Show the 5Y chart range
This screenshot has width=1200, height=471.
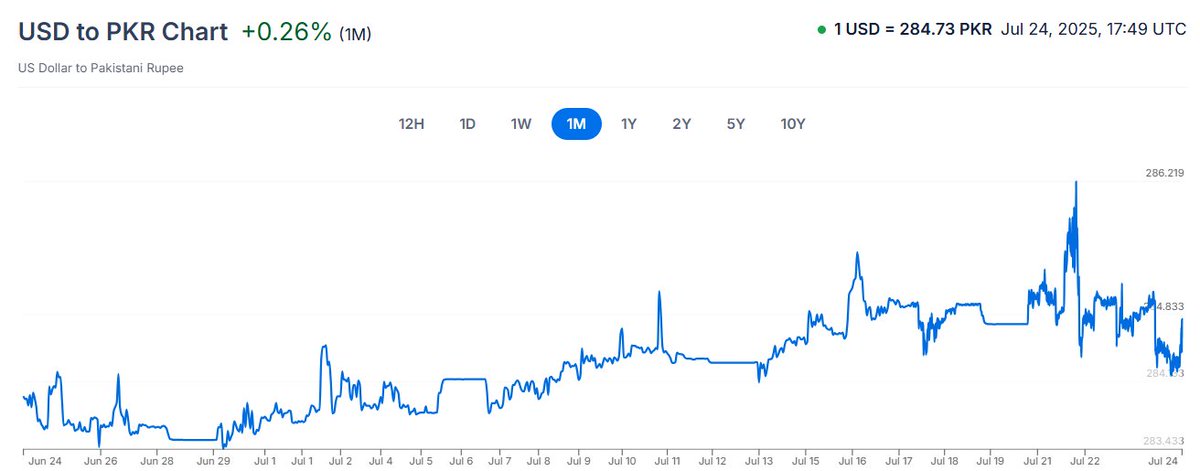736,124
